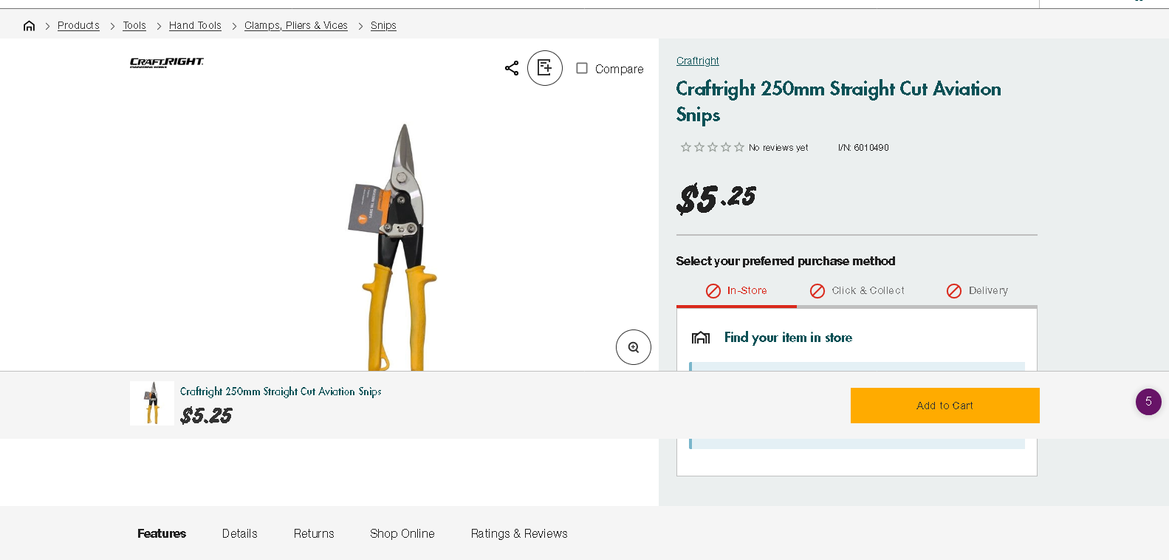The image size is (1169, 560).
Task: Select the In-Store purchase method
Action: coord(736,291)
